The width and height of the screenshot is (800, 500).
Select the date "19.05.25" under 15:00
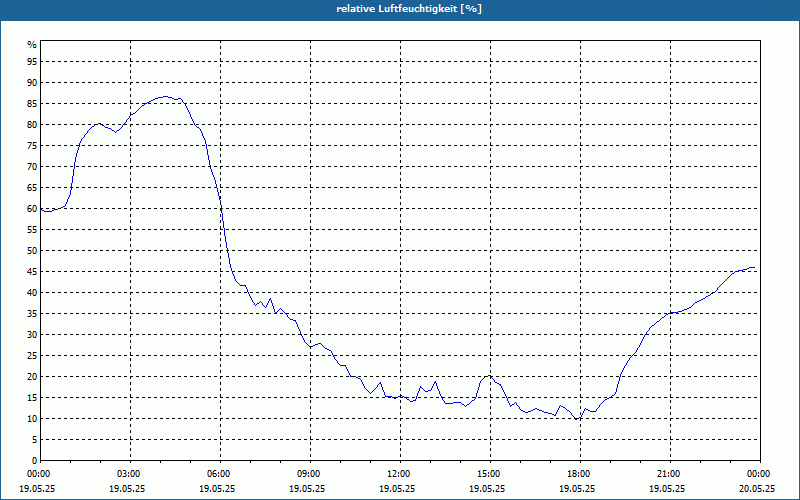(487, 488)
